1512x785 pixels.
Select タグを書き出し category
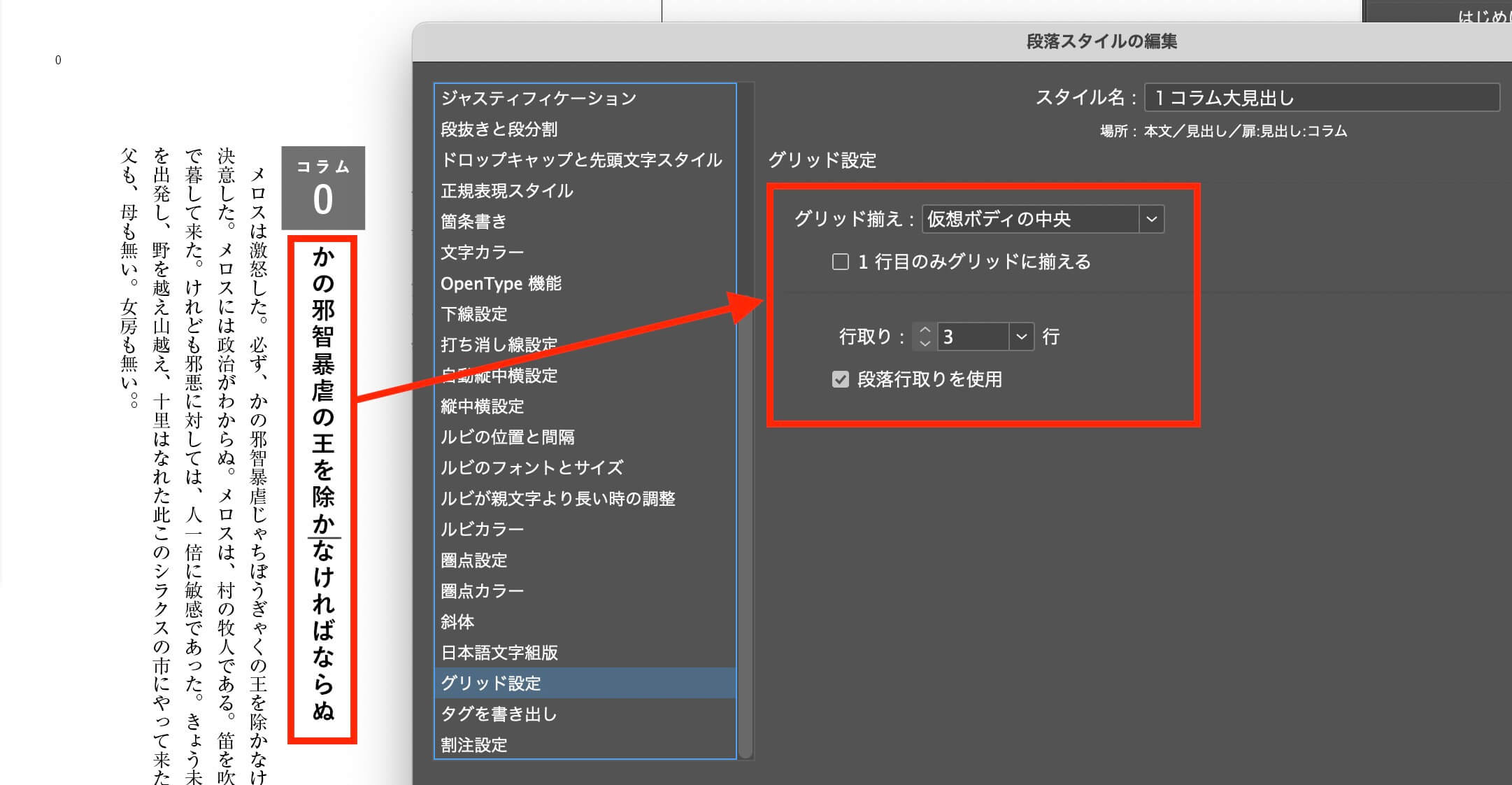pos(499,714)
